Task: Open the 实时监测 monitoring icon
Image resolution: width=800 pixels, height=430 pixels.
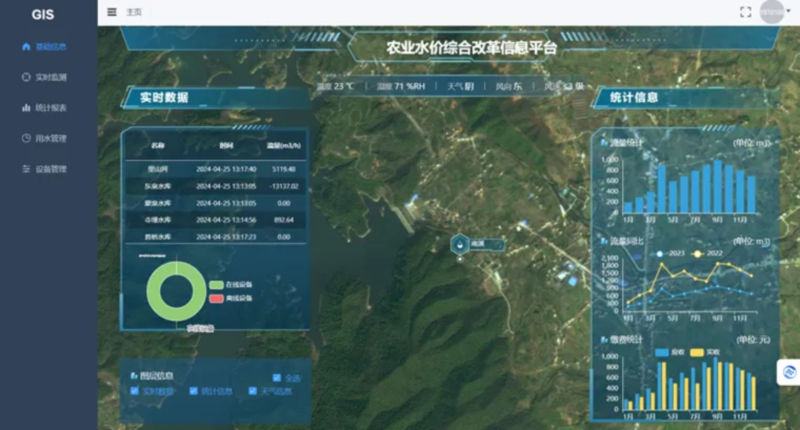Action: 26,77
